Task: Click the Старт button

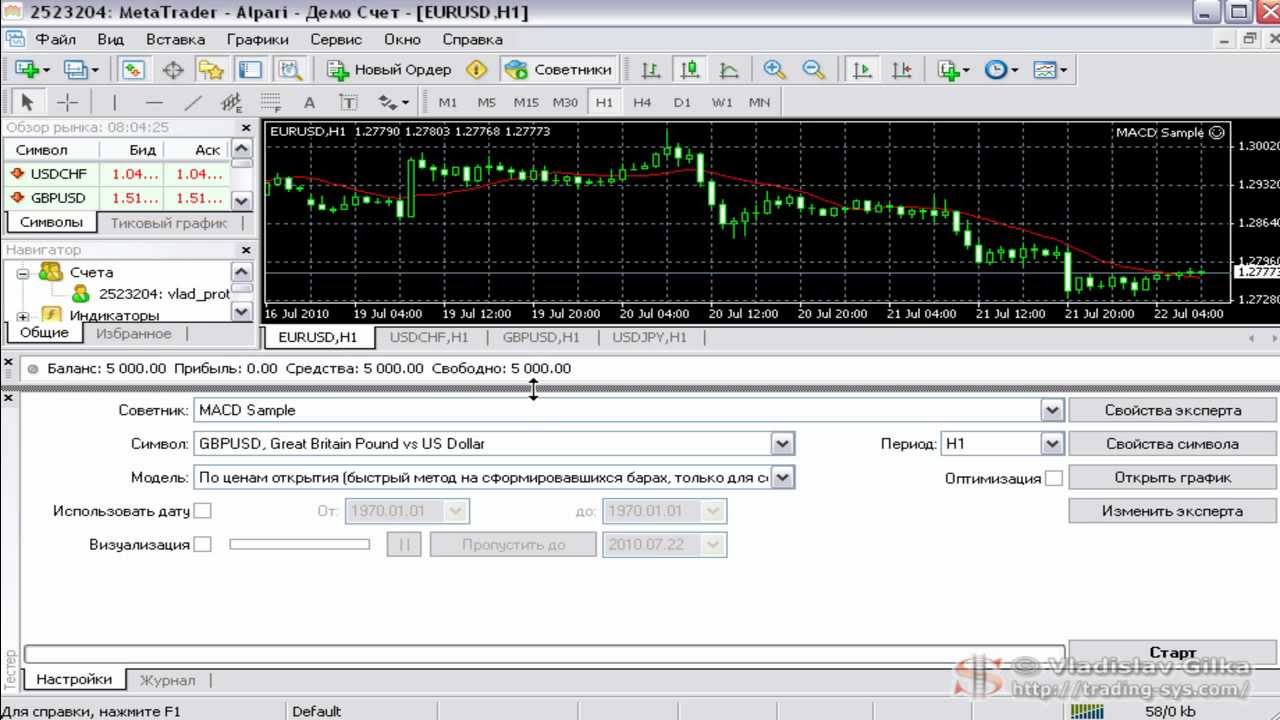Action: [1172, 652]
